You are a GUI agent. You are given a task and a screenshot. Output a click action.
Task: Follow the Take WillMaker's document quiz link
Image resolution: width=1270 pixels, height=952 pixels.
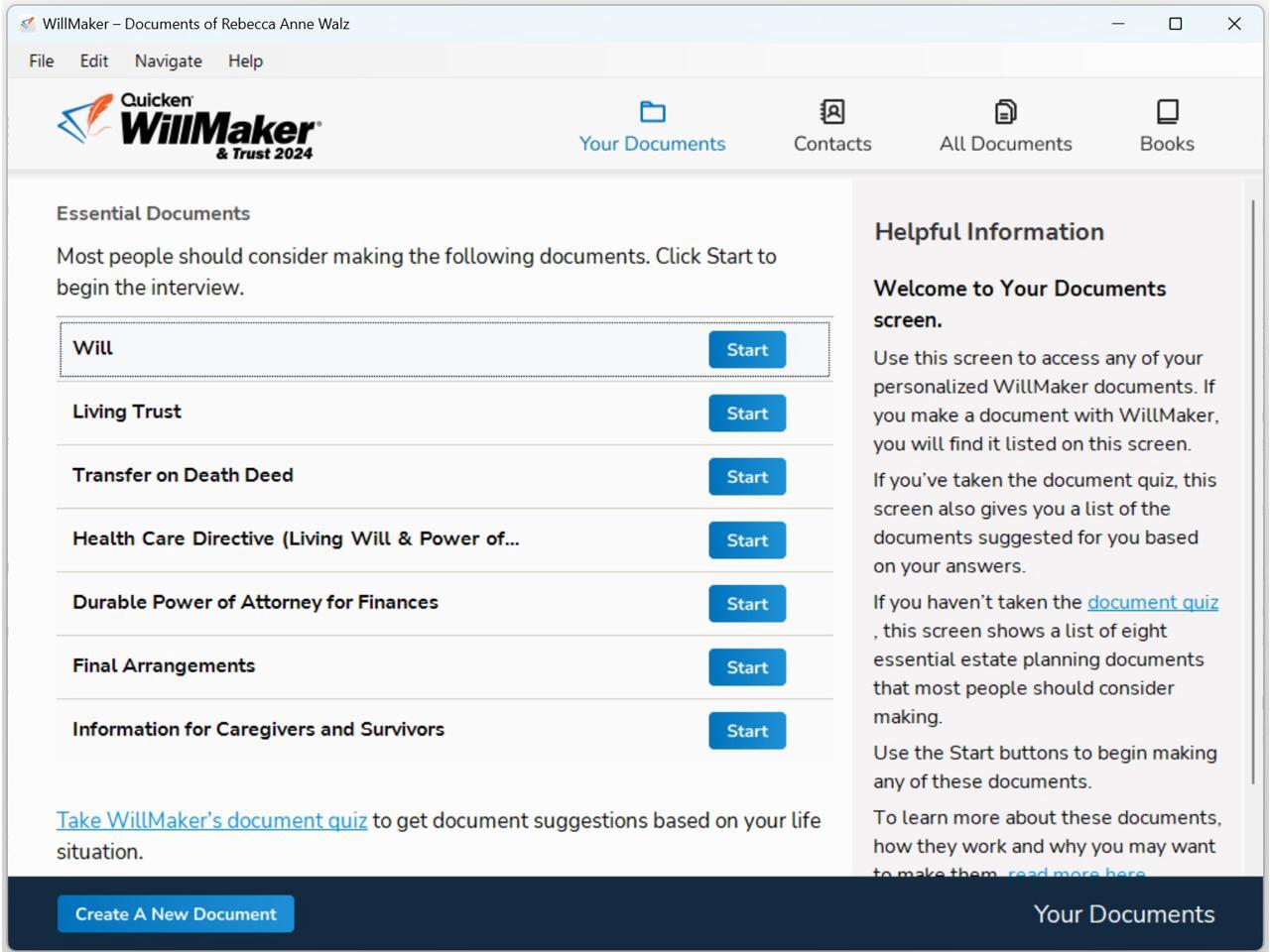(211, 820)
